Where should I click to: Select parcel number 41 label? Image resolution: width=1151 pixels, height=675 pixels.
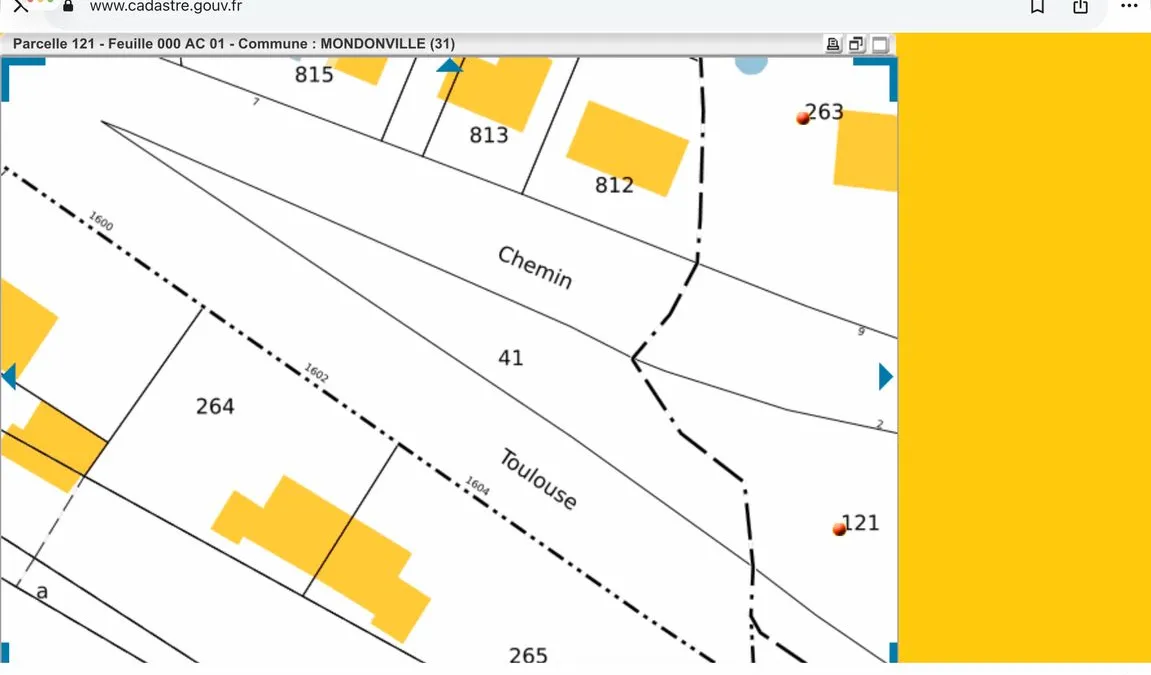[511, 358]
